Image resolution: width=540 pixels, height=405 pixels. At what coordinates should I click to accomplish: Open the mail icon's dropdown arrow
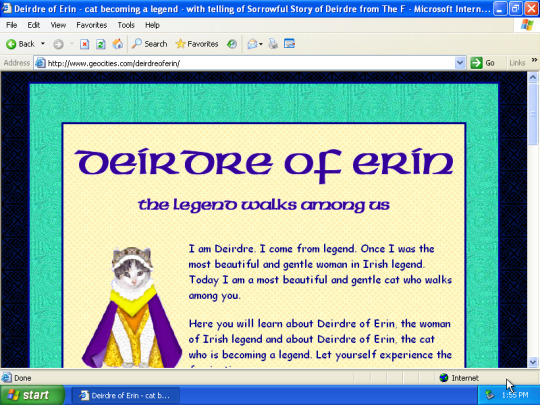coord(261,44)
